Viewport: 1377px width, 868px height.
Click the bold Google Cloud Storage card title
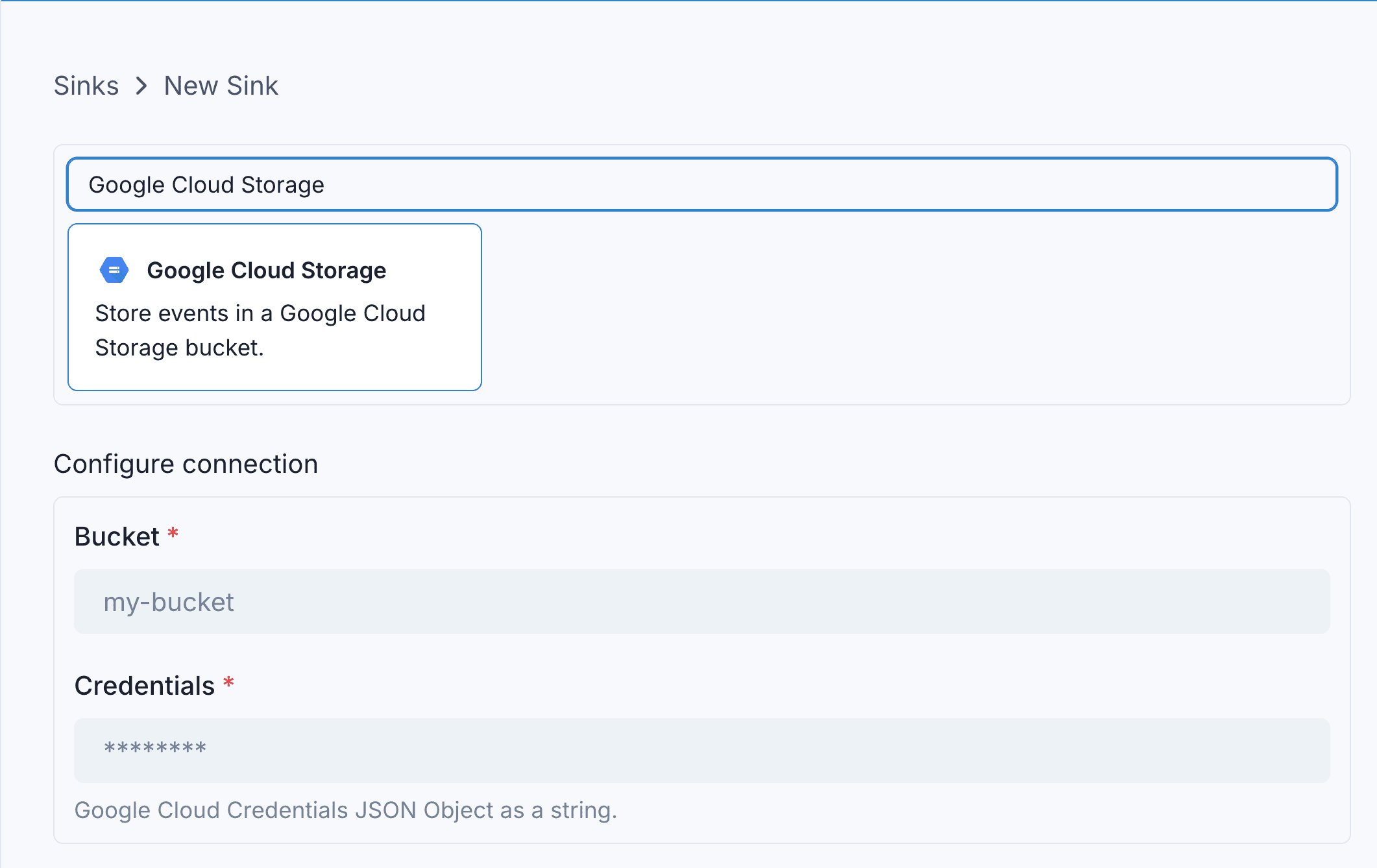click(266, 270)
